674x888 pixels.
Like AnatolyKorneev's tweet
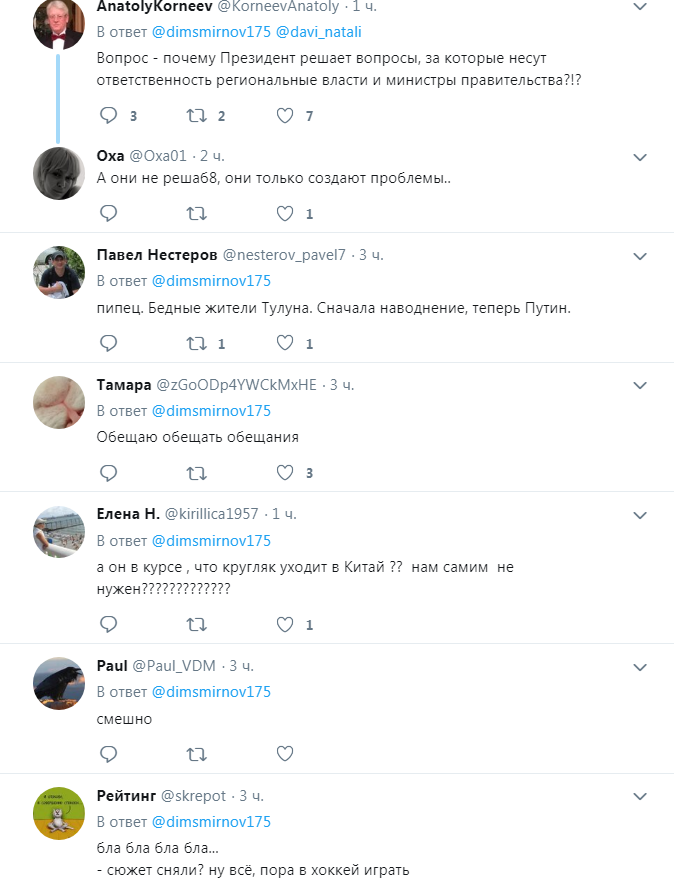285,116
